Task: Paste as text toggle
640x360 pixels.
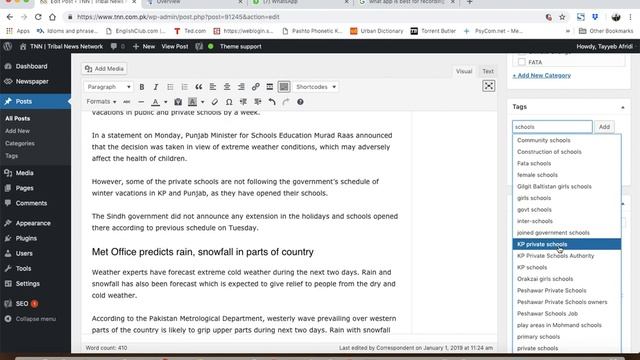Action: pos(178,102)
